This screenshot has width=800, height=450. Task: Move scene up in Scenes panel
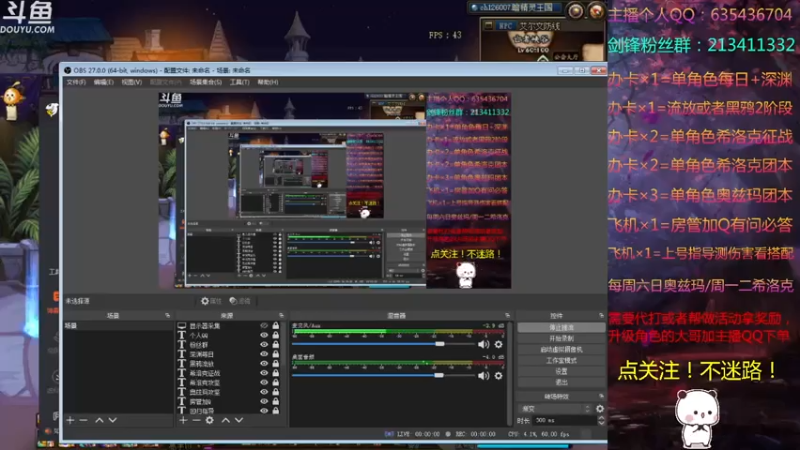point(99,420)
